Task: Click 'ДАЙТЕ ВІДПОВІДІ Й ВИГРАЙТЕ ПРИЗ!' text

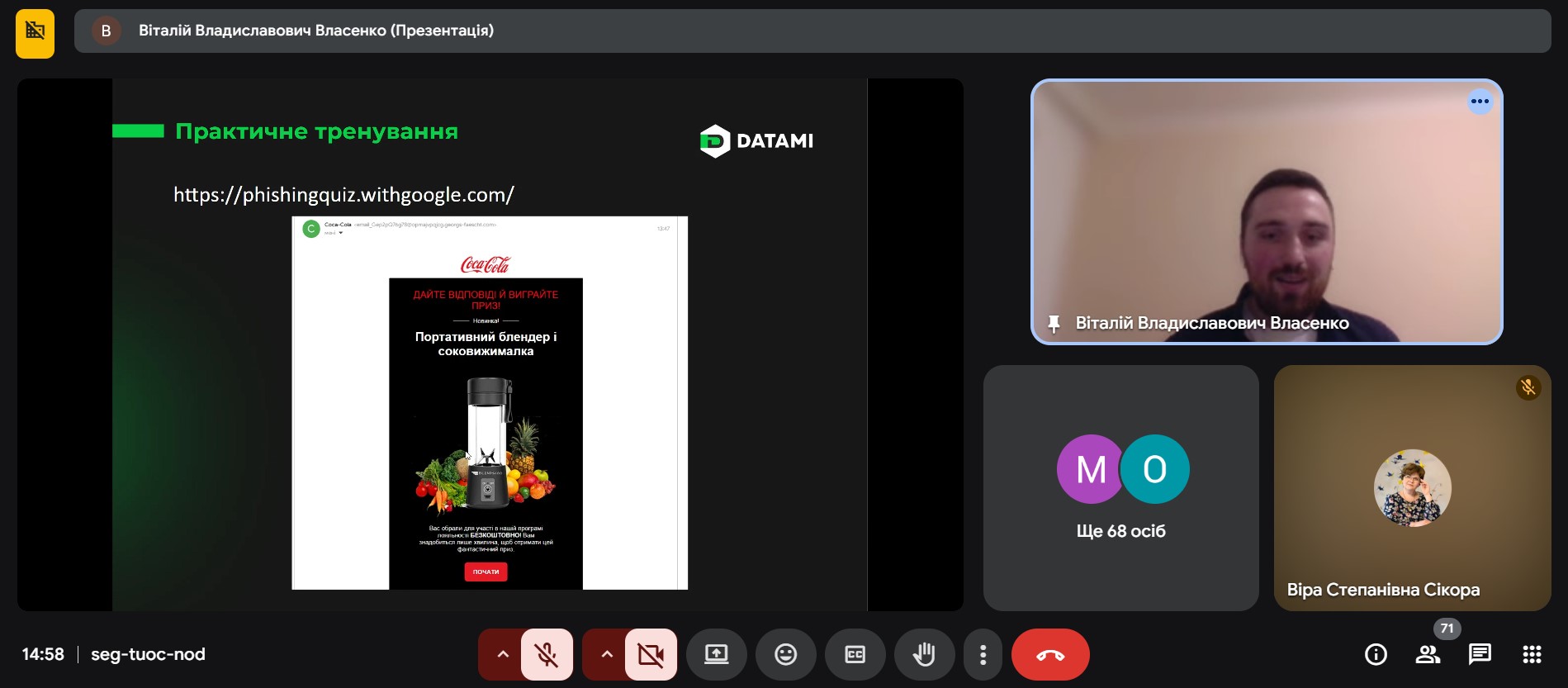Action: pyautogui.click(x=486, y=300)
